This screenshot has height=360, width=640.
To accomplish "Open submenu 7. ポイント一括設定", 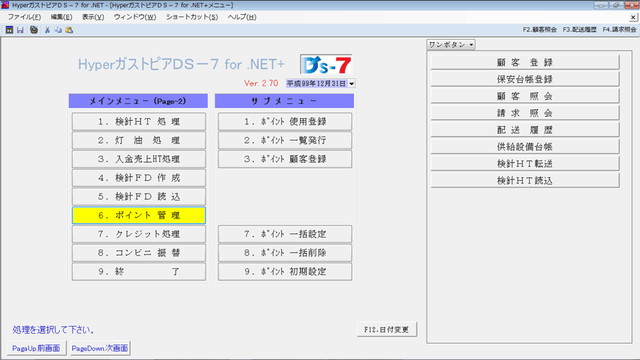I will (285, 234).
